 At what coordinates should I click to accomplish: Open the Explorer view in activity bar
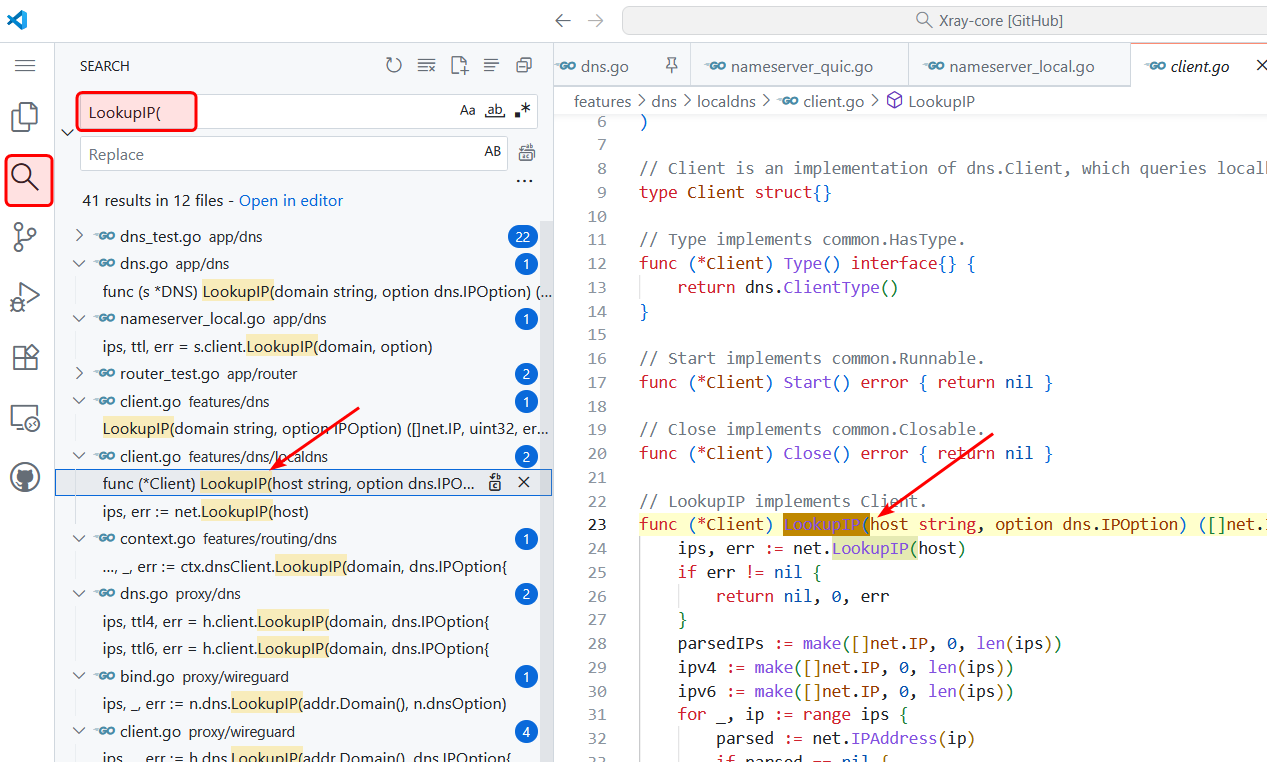tap(25, 117)
